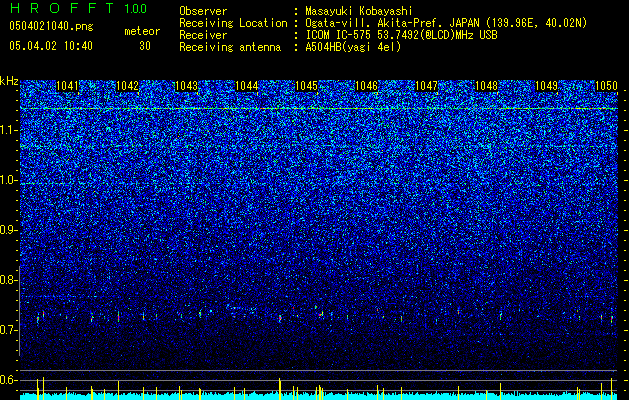Click time marker 1050
The image size is (629, 400).
click(x=606, y=86)
